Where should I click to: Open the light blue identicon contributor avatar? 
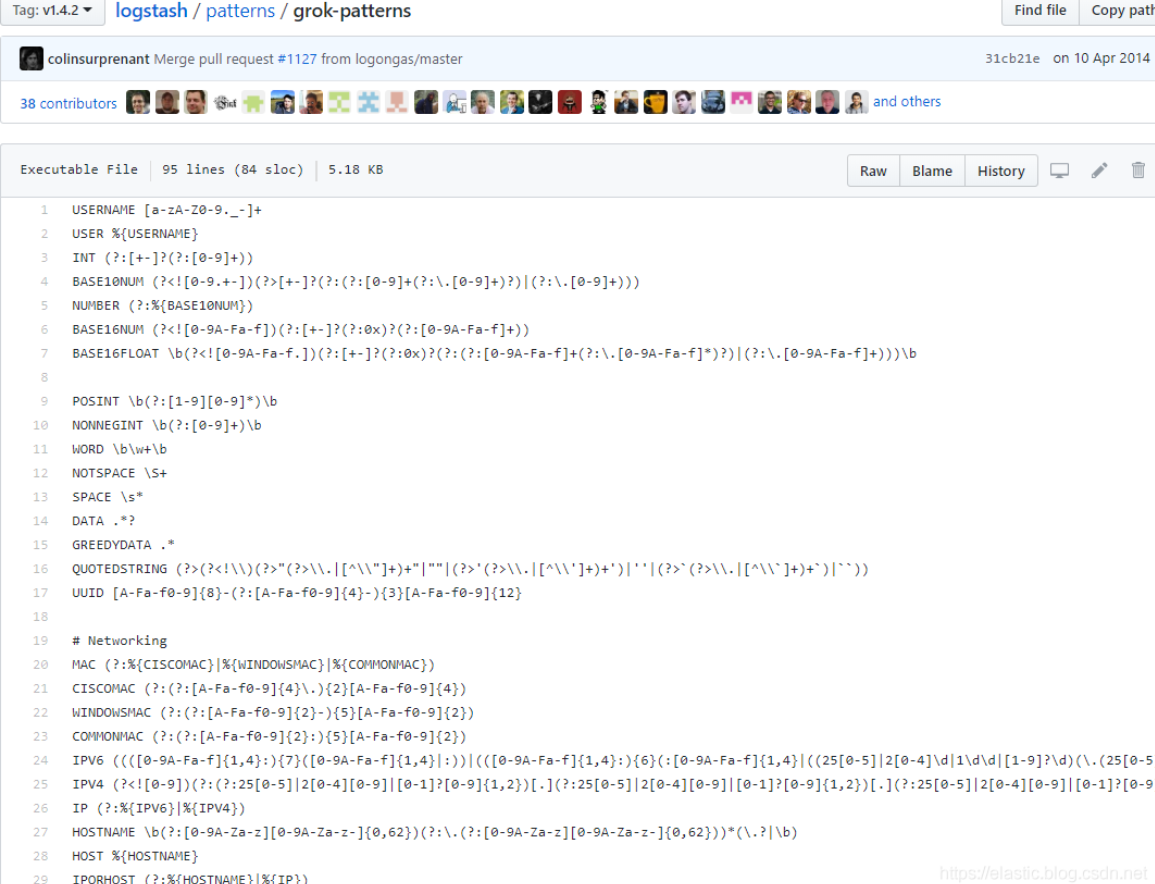tap(368, 102)
